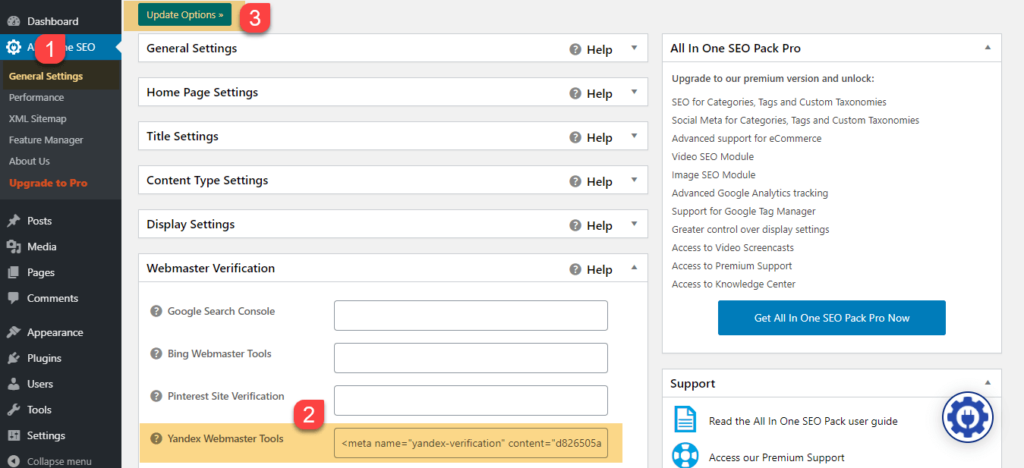
Task: Open Help for Display Settings
Action: point(591,225)
